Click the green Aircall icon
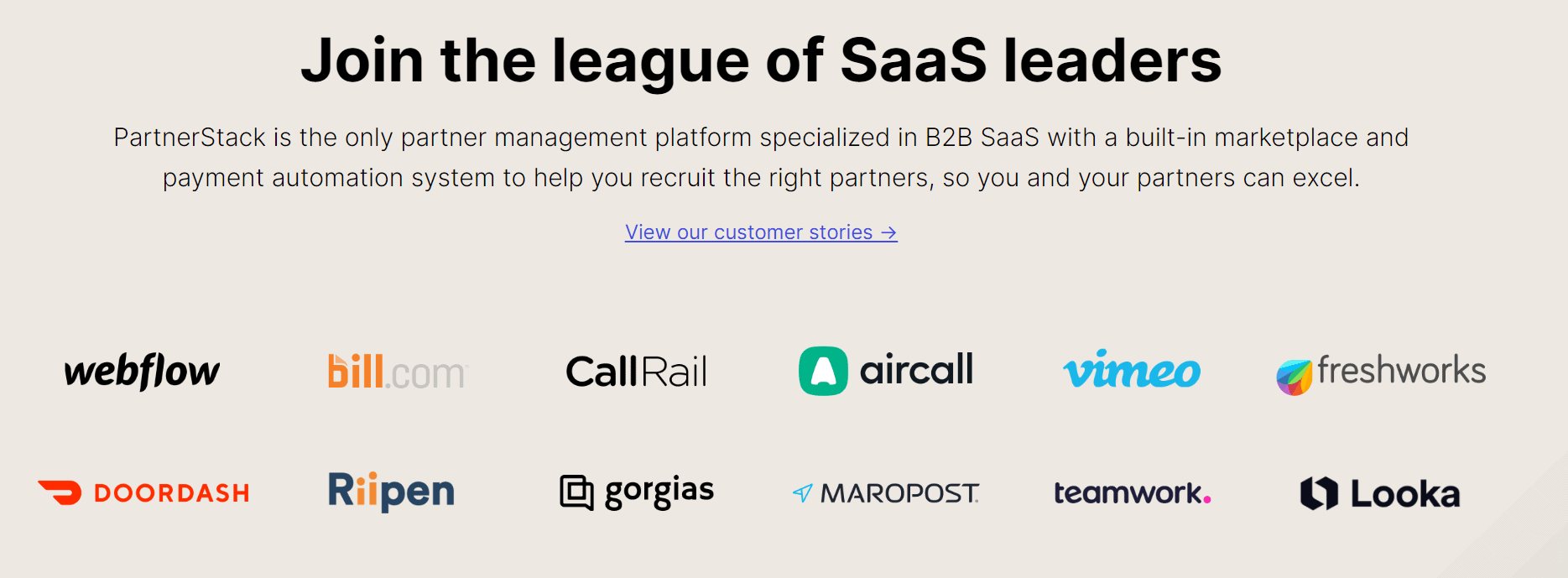This screenshot has height=578, width=1568. (823, 371)
